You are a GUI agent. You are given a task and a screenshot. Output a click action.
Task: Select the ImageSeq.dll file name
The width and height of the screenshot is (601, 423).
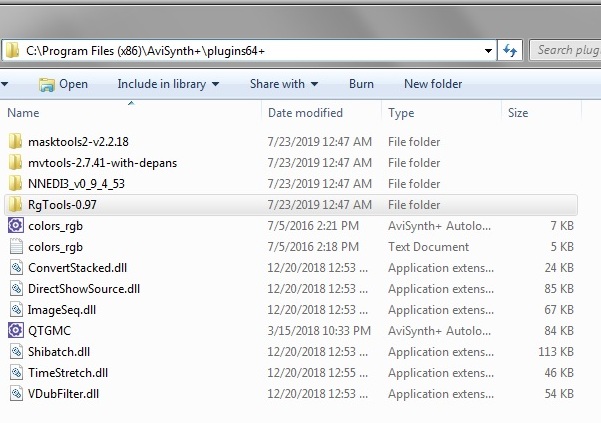62,310
